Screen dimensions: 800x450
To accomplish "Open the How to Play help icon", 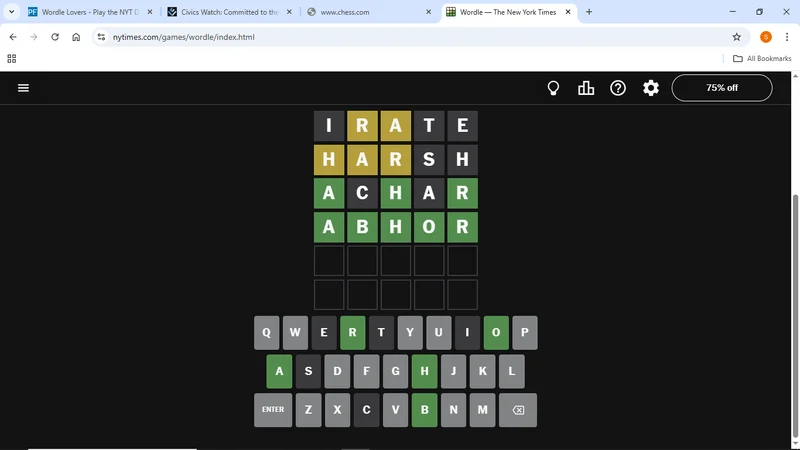I will (x=618, y=88).
